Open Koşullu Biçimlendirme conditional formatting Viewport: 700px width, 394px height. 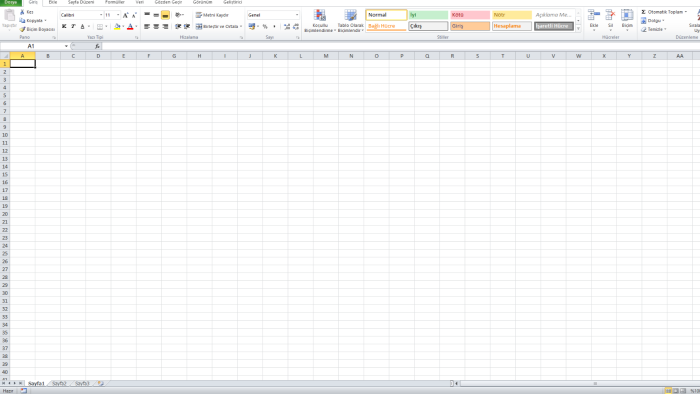tap(320, 21)
